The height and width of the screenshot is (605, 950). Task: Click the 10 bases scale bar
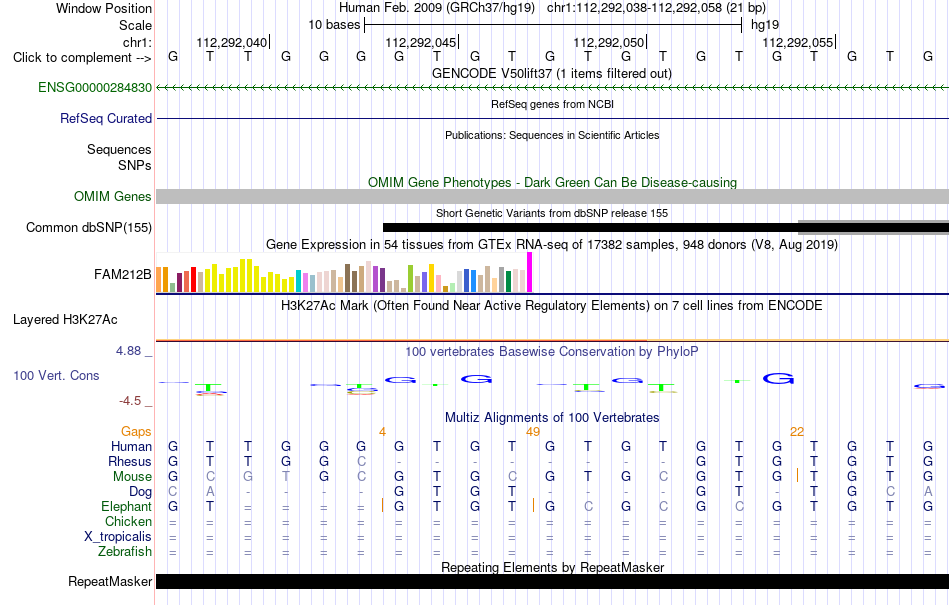pyautogui.click(x=553, y=25)
